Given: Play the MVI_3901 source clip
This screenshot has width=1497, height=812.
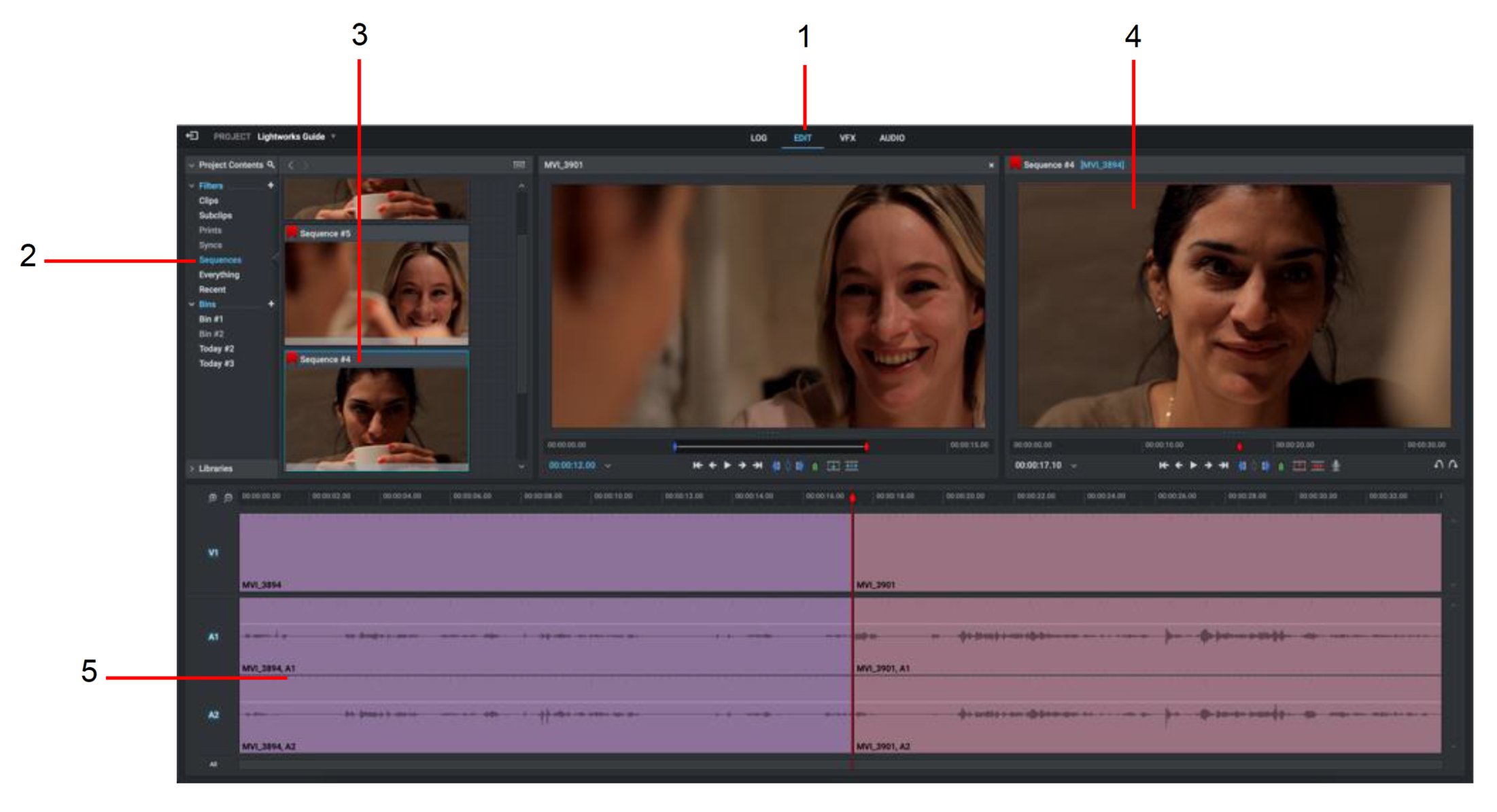Looking at the screenshot, I should (x=727, y=466).
